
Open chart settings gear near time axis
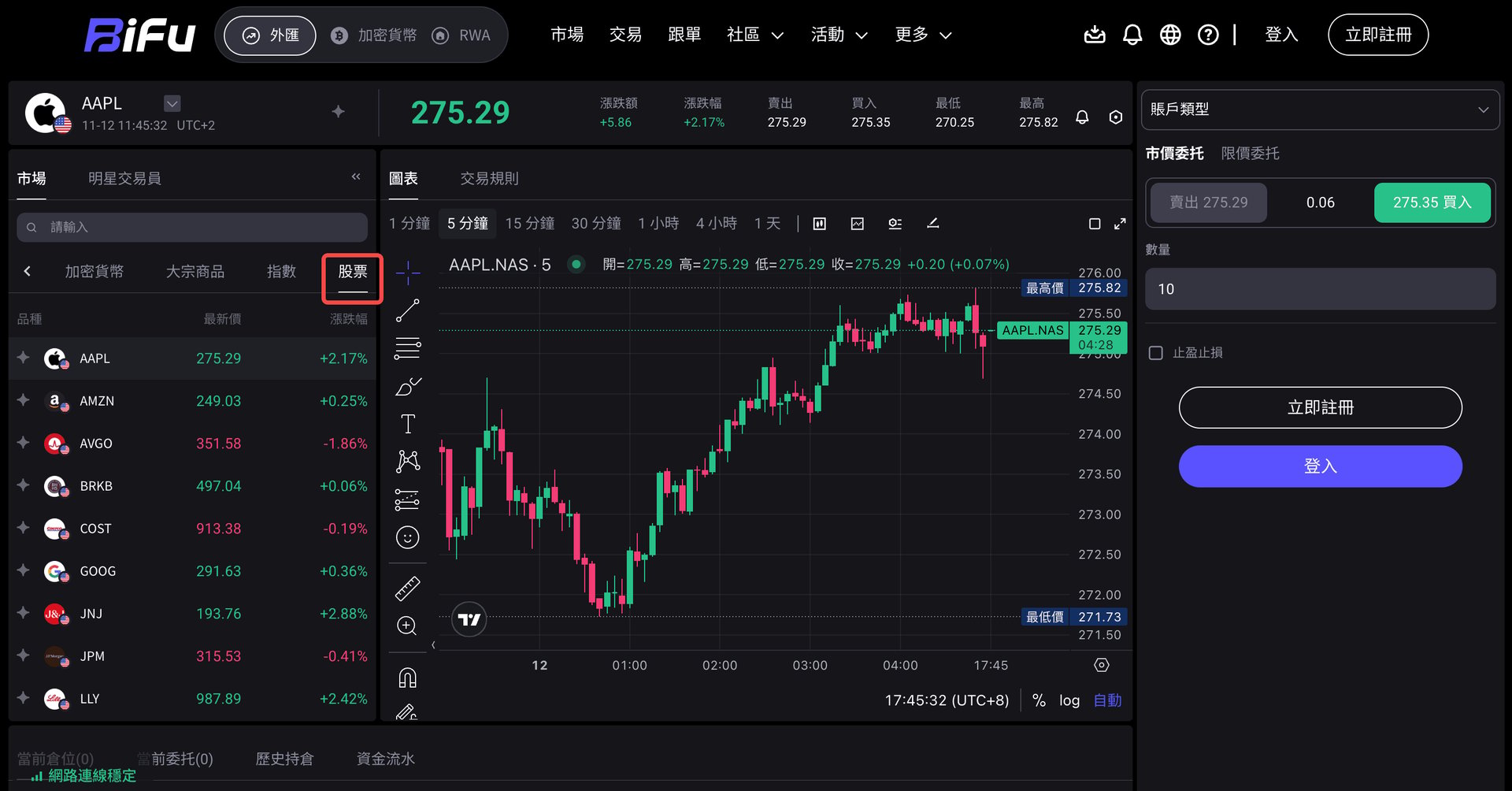pos(1102,665)
